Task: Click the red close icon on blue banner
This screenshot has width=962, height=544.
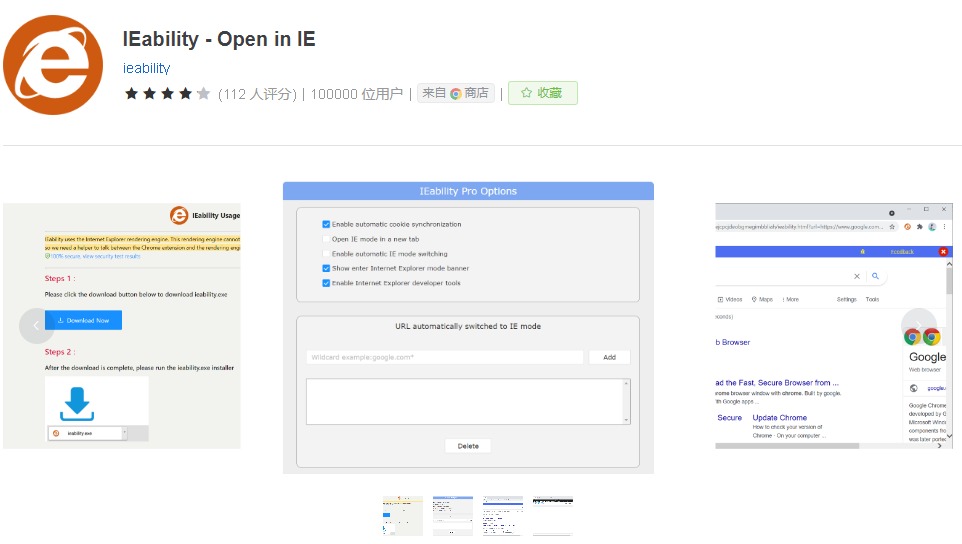Action: (943, 251)
